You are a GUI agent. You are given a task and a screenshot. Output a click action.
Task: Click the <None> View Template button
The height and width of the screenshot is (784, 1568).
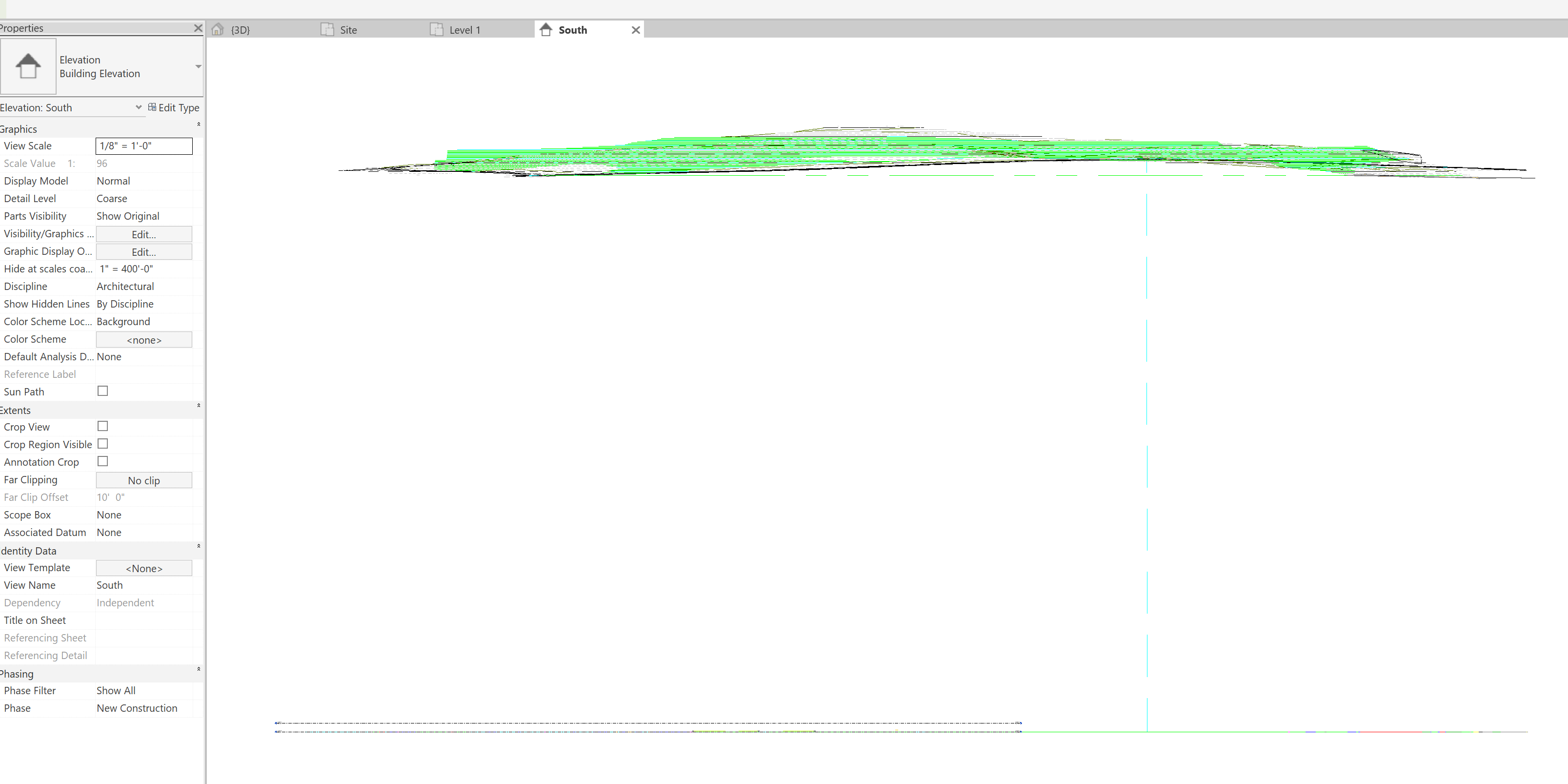[143, 568]
